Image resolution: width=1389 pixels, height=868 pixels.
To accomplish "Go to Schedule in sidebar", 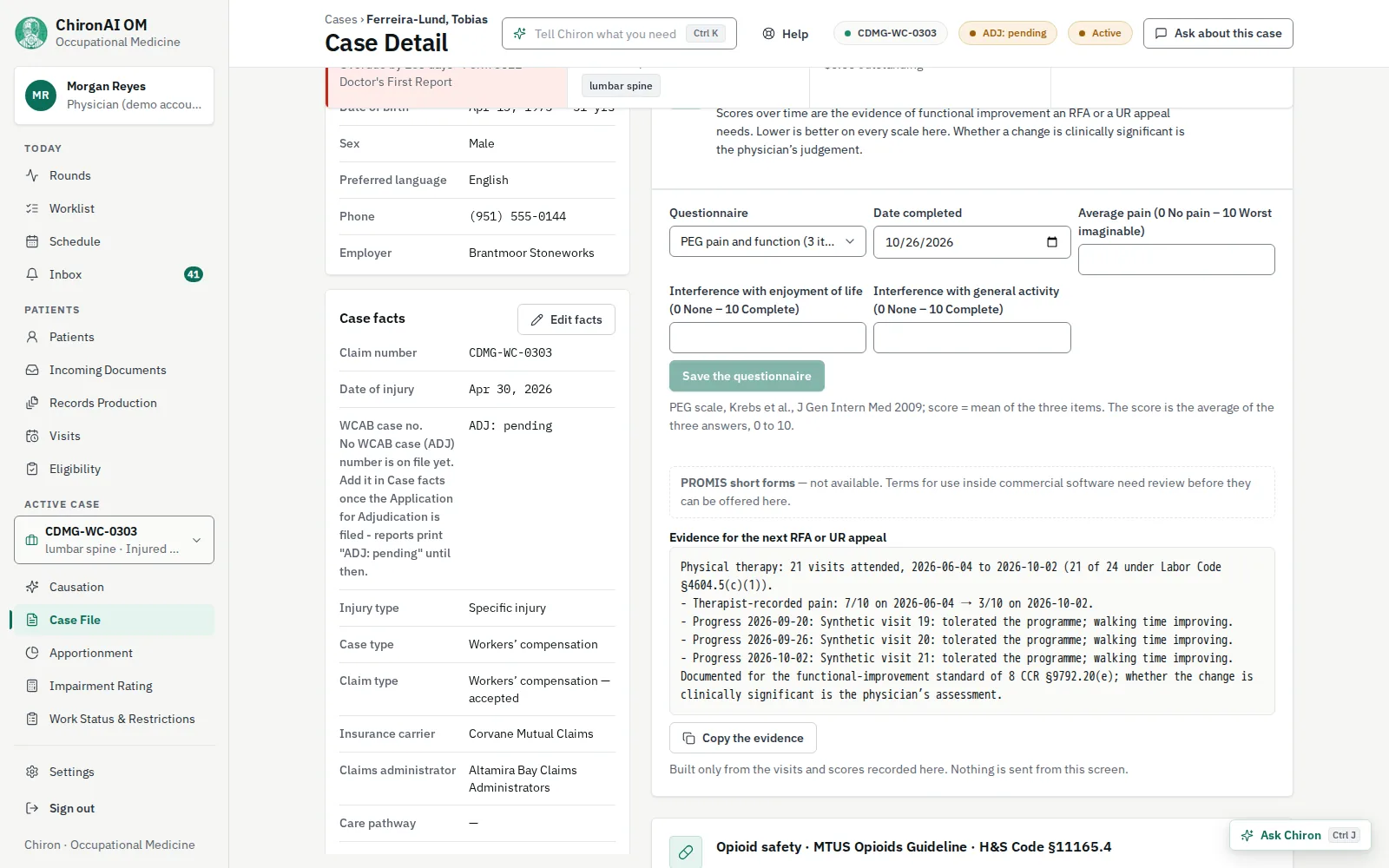I will (x=114, y=241).
